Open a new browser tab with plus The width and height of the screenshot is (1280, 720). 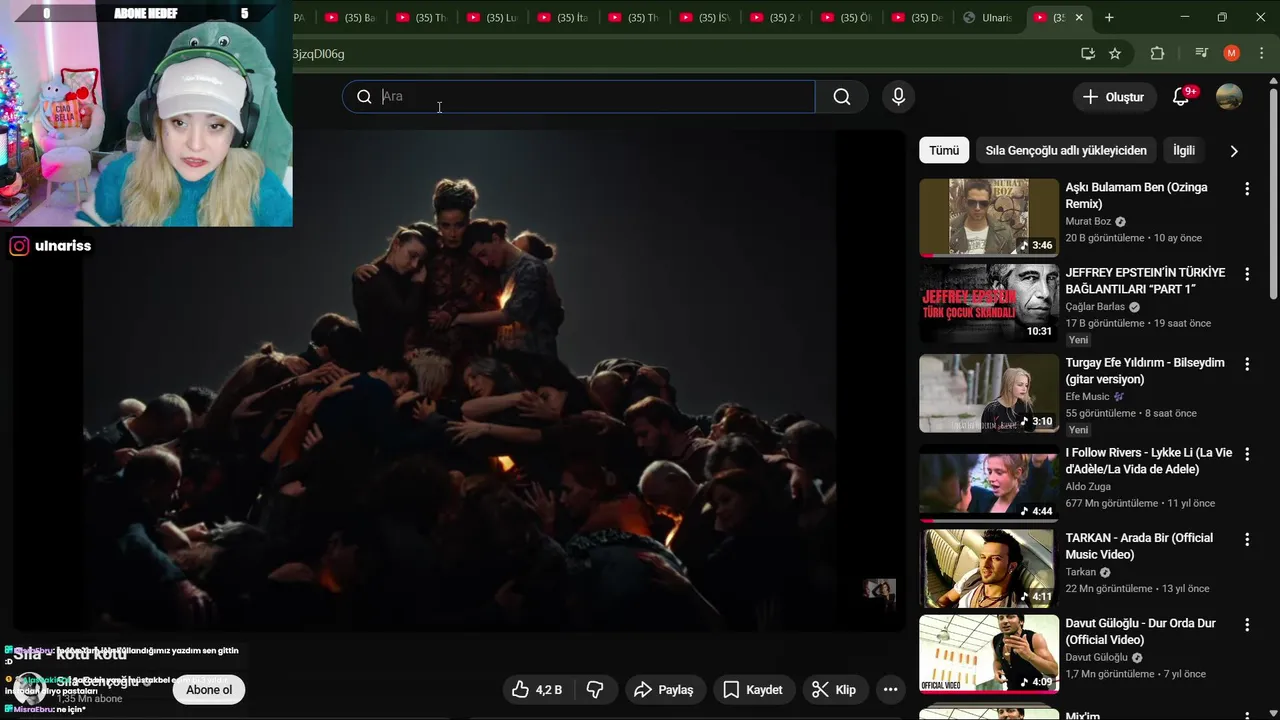tap(1109, 18)
